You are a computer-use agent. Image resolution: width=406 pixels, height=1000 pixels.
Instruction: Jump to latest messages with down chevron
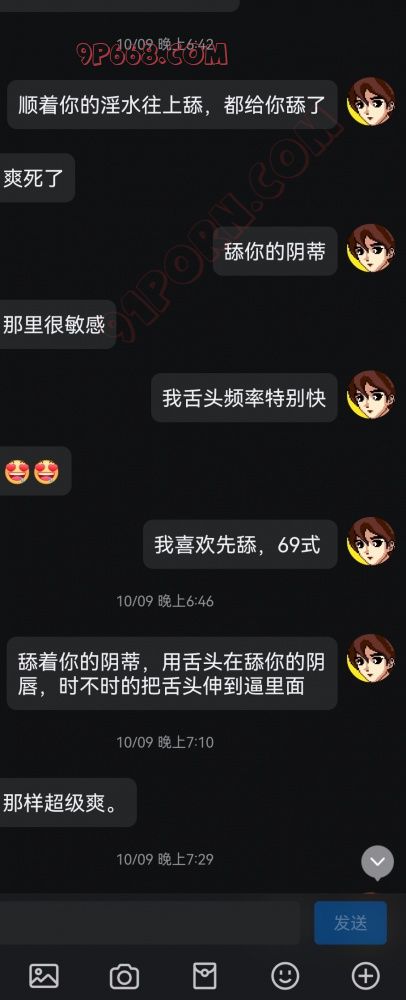(x=377, y=863)
